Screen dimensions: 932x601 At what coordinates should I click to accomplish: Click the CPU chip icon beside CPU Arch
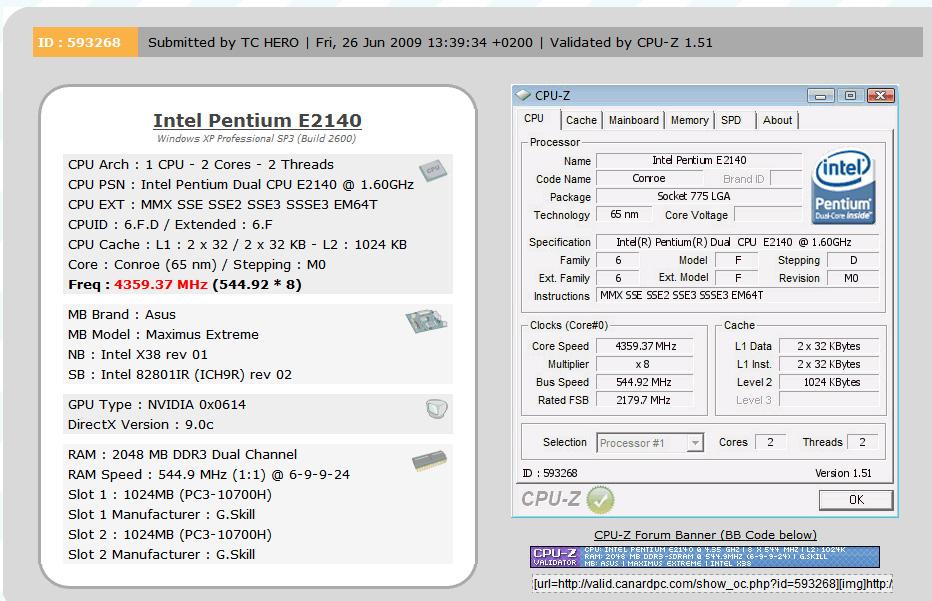(433, 170)
